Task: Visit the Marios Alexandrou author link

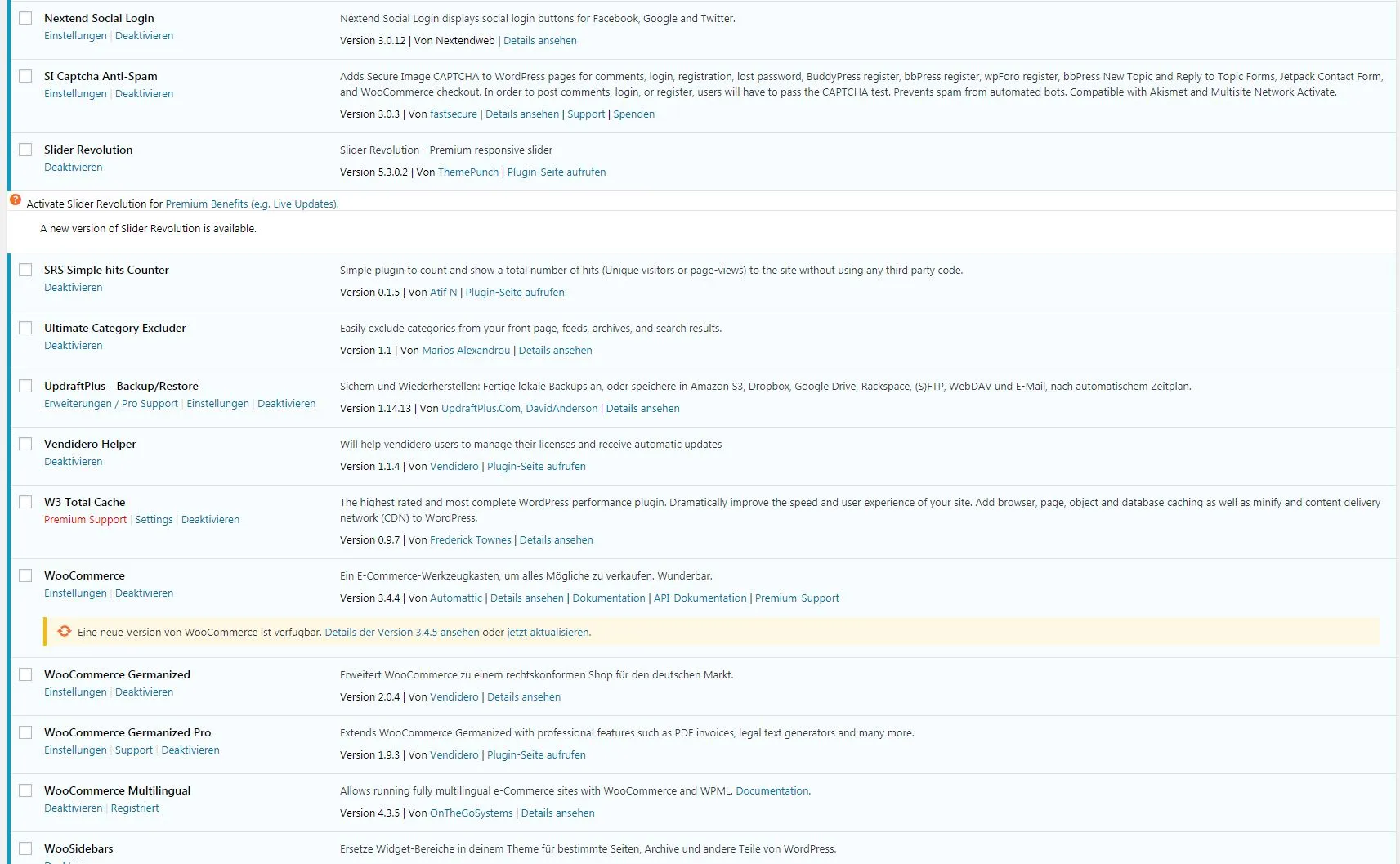Action: (466, 351)
